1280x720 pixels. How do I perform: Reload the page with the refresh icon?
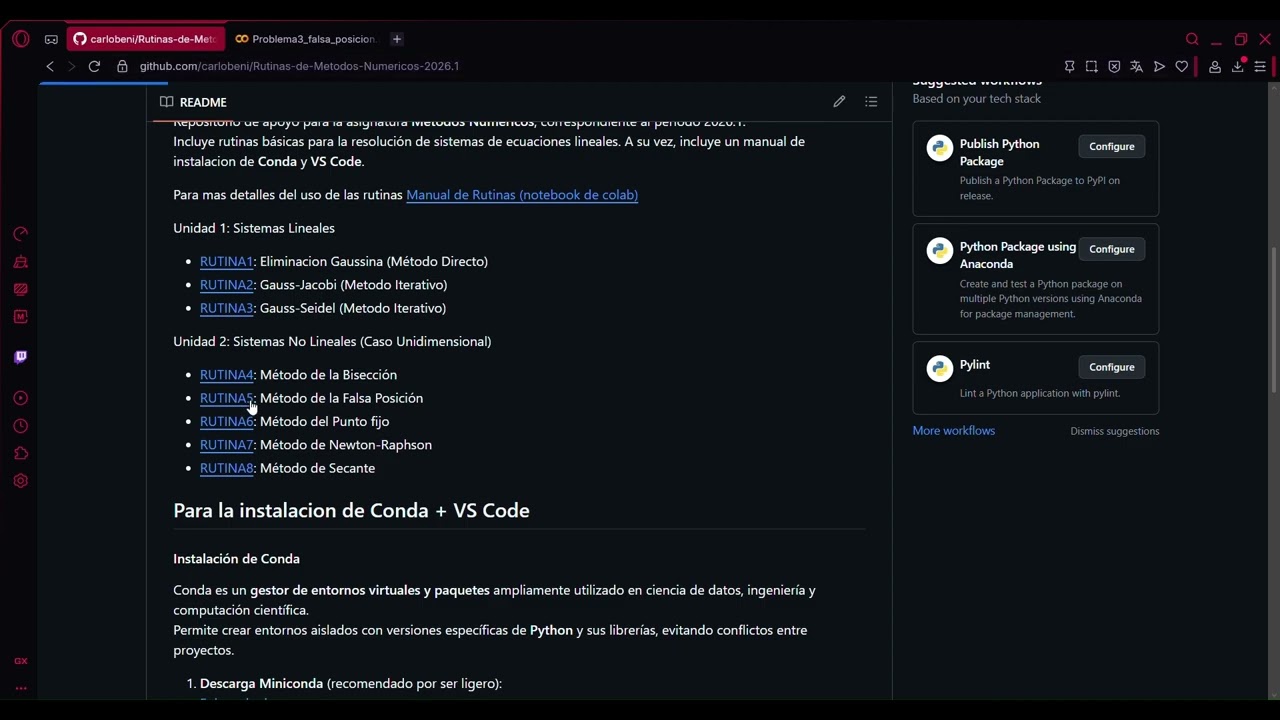94,66
